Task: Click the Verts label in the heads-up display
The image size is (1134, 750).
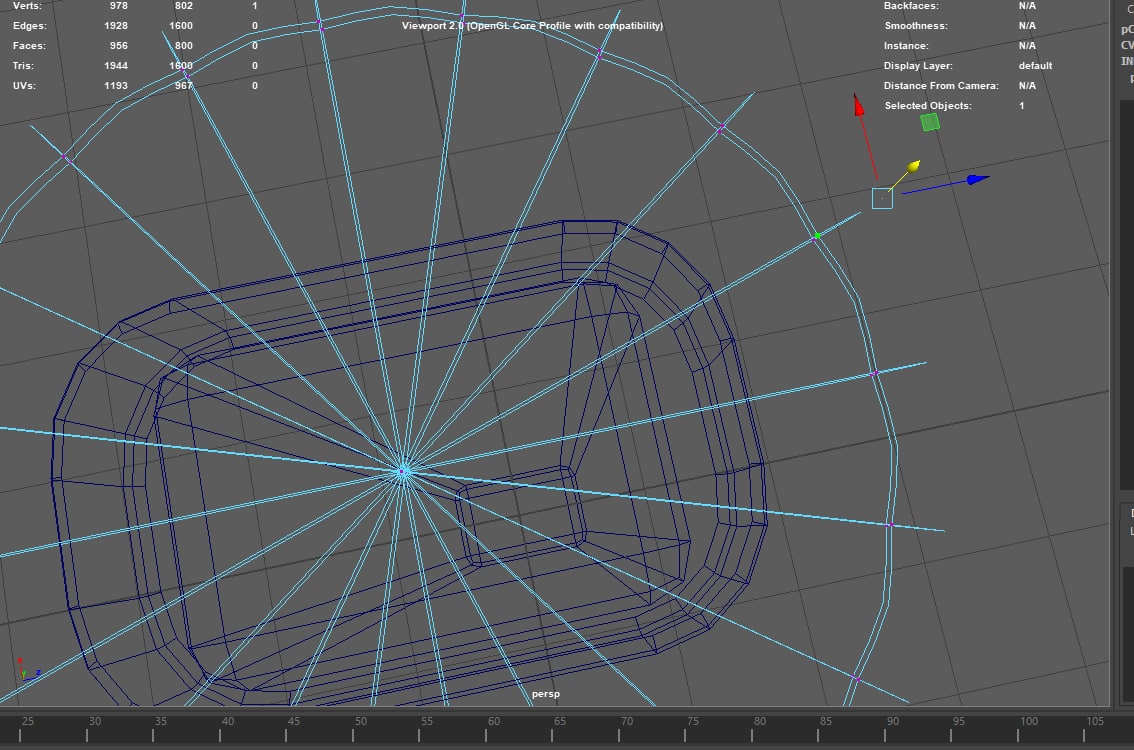Action: click(27, 6)
